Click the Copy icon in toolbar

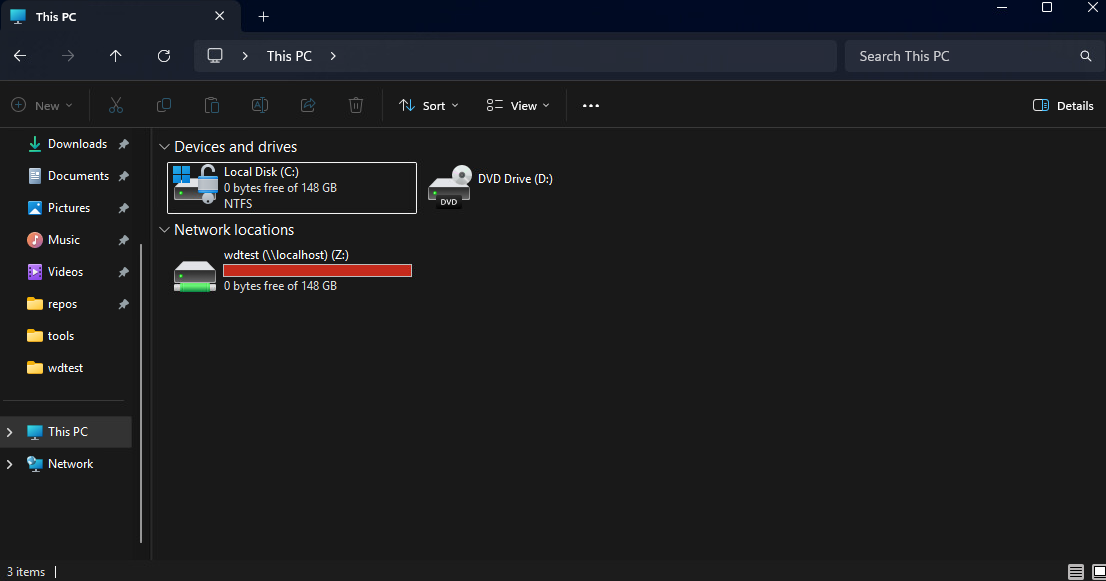coord(164,106)
